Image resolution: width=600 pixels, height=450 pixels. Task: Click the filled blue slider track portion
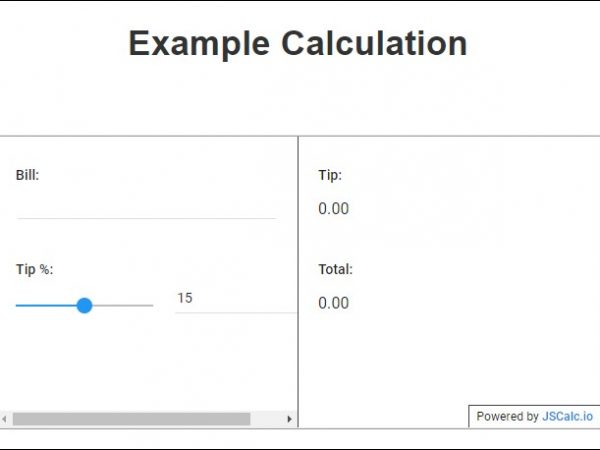[x=45, y=305]
